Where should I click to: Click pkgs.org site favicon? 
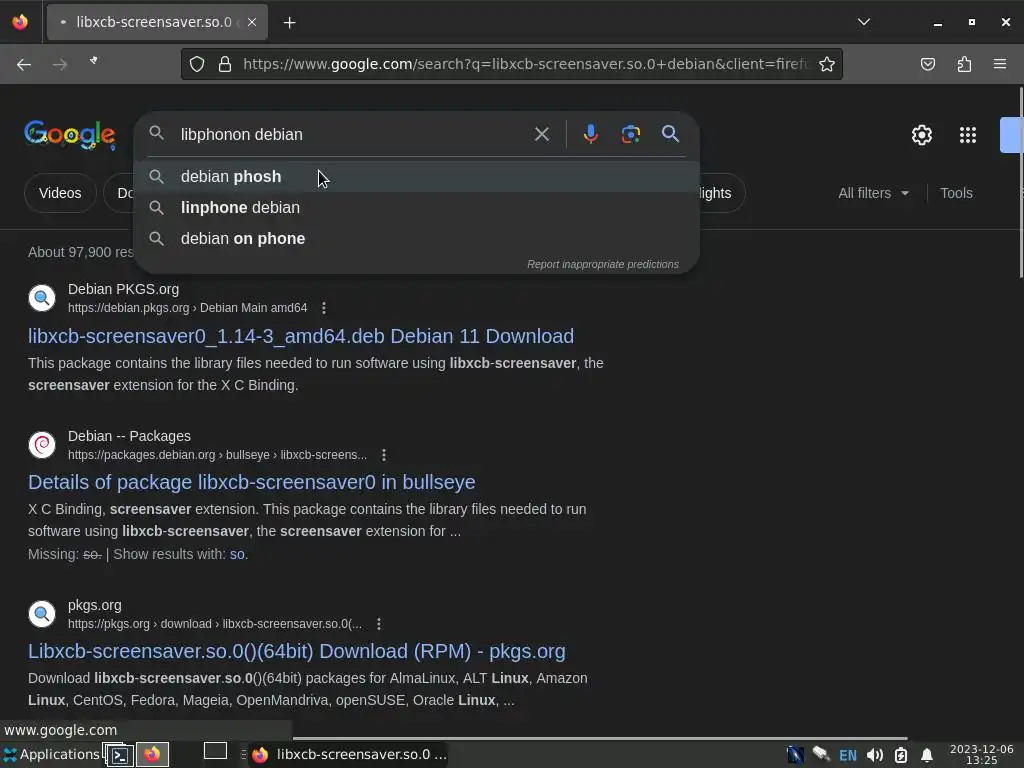[42, 614]
